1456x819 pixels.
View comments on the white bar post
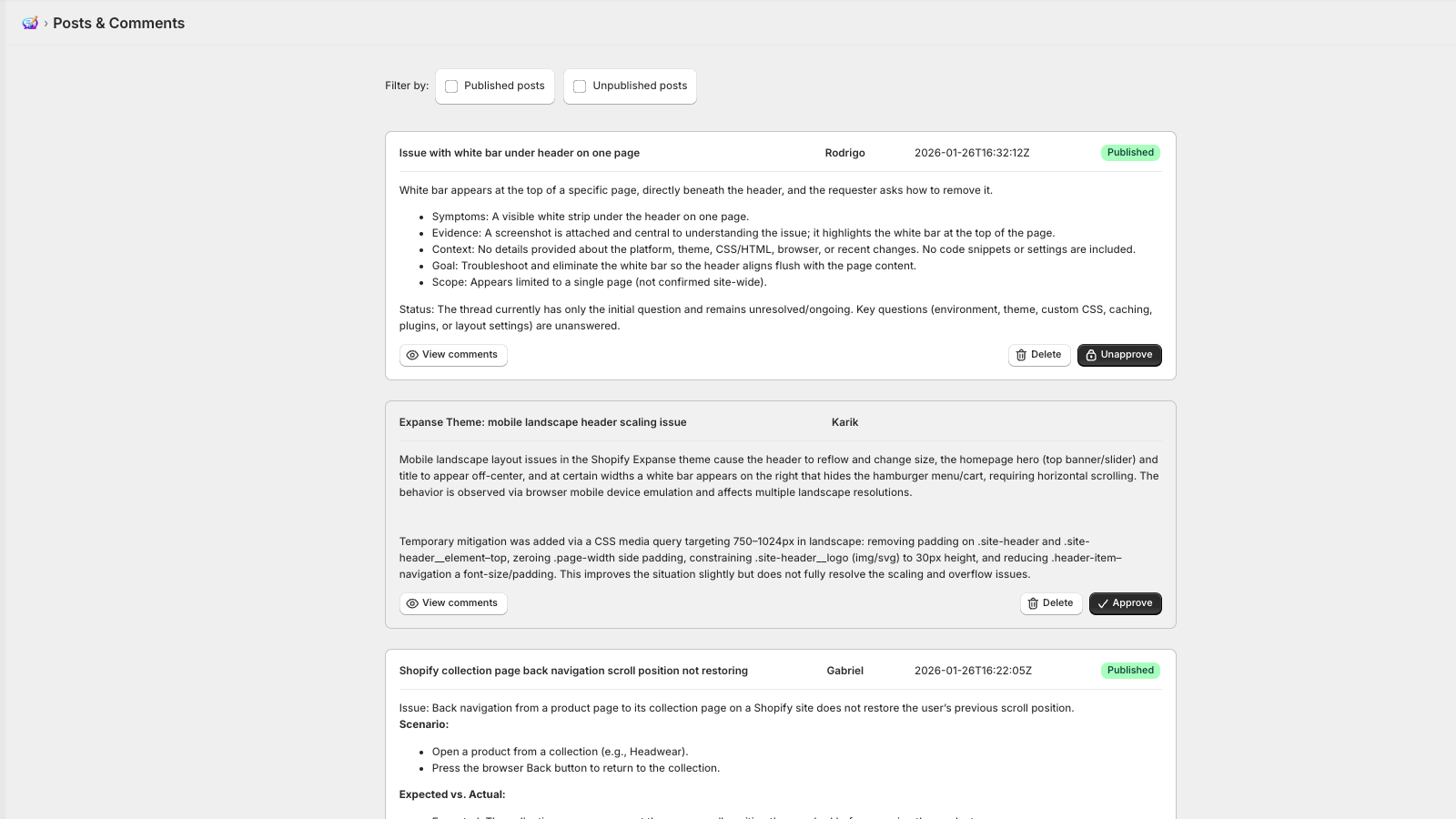[453, 355]
